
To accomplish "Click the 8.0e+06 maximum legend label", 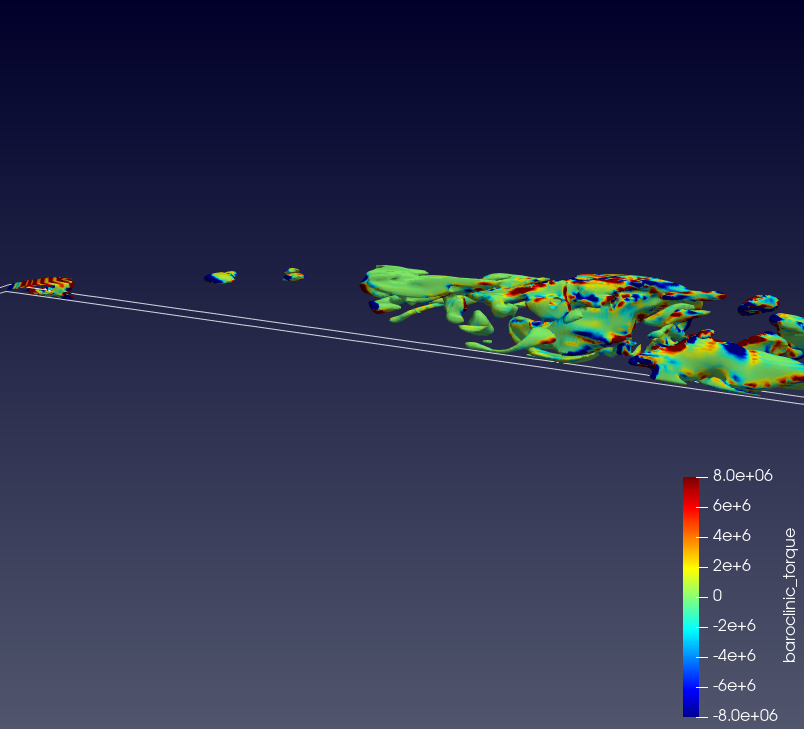I will 741,476.
